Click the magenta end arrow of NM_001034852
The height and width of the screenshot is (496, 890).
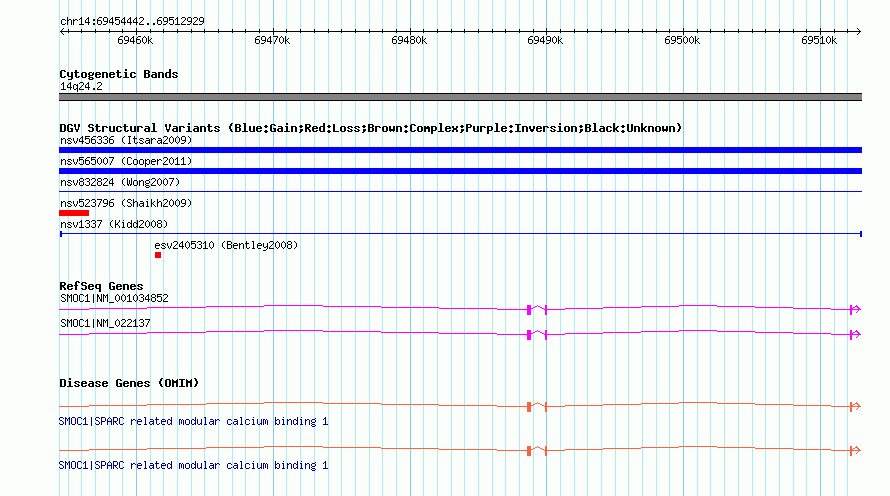[x=855, y=309]
